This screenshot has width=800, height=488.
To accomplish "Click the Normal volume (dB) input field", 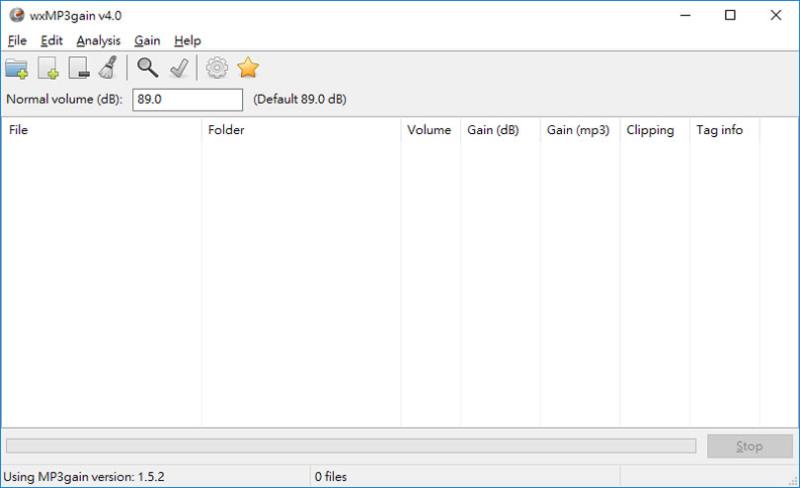I will pyautogui.click(x=188, y=100).
